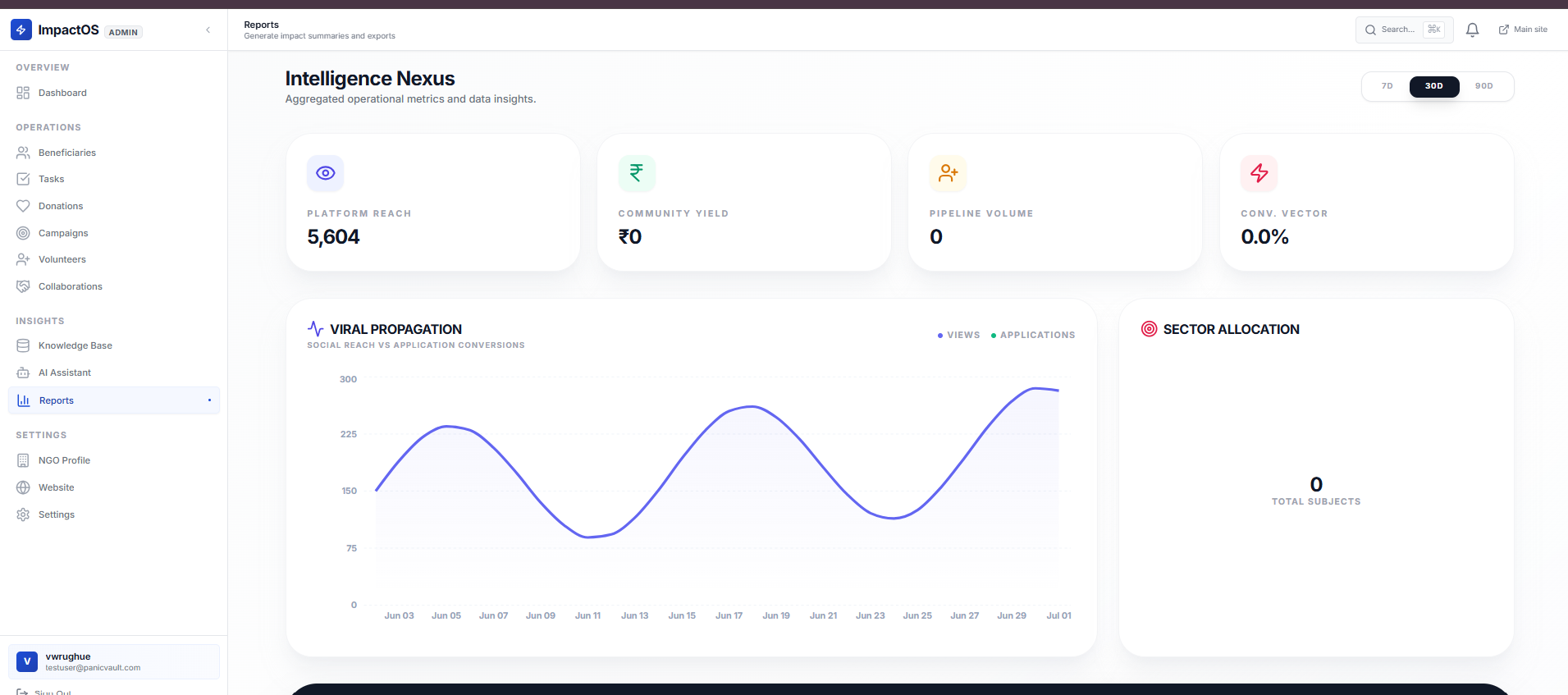This screenshot has height=695, width=1568.
Task: Switch to the 90D time range
Action: tap(1483, 86)
